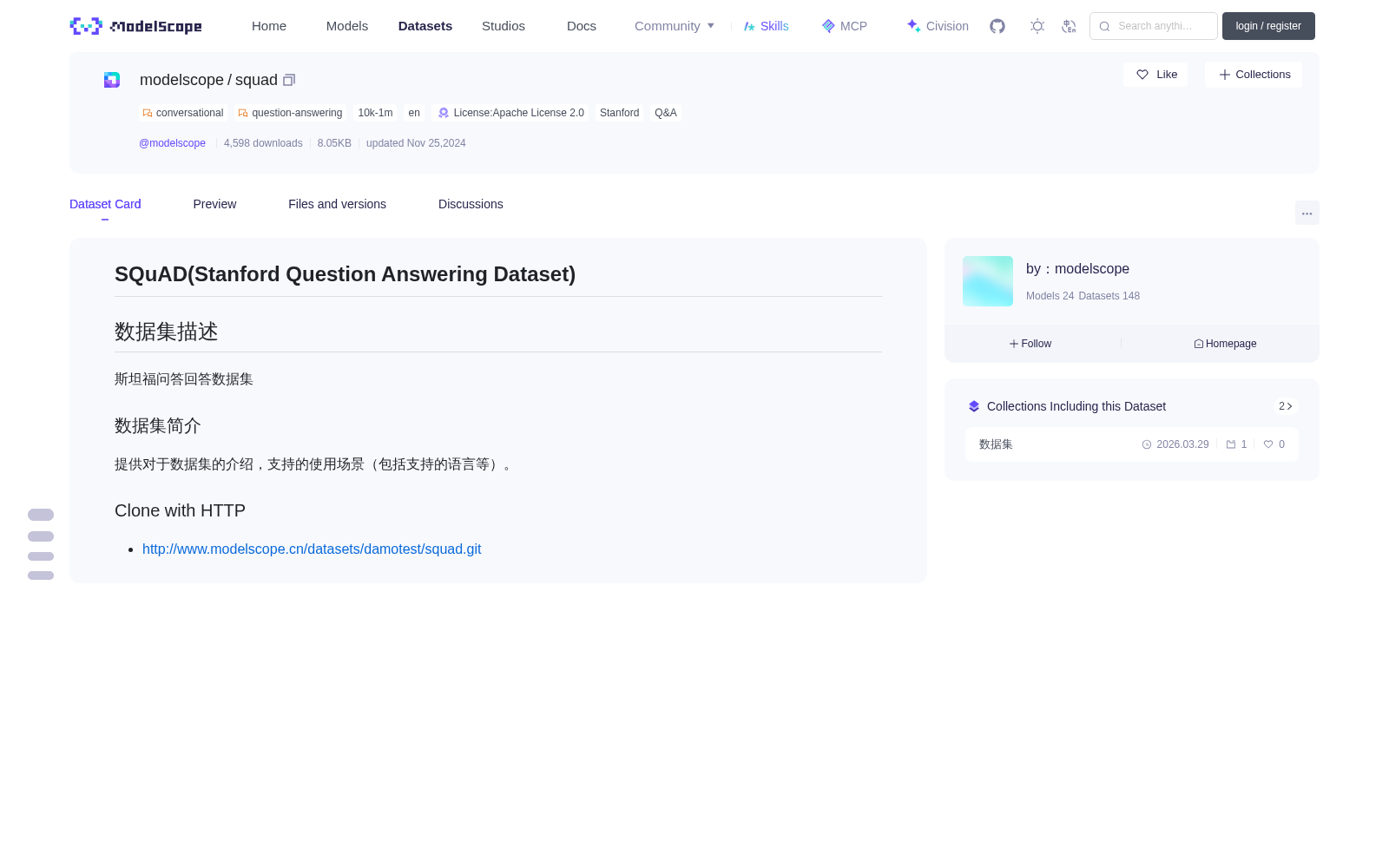Click the first outline marker on left rail
1389x868 pixels.
(x=41, y=515)
